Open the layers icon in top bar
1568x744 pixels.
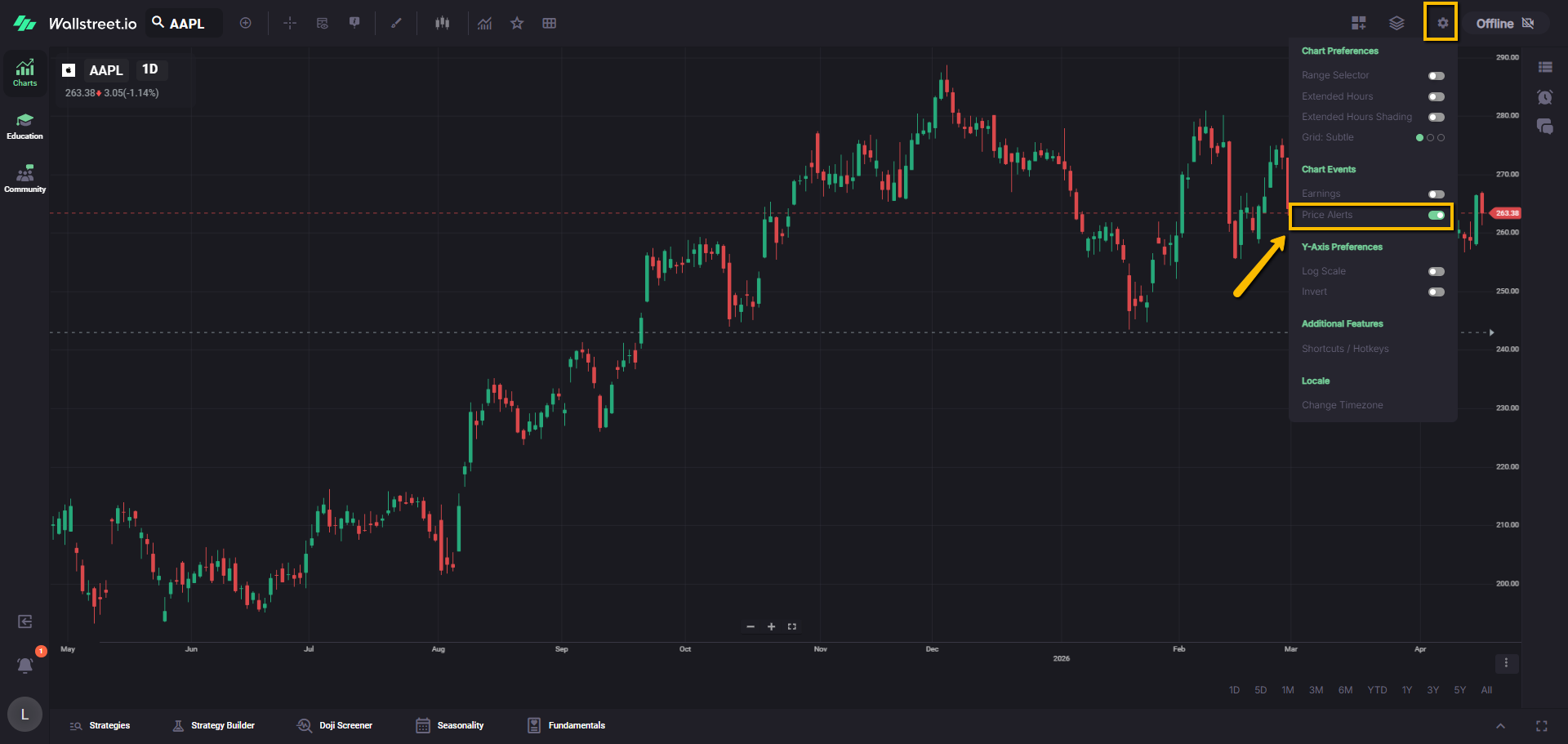[x=1396, y=23]
